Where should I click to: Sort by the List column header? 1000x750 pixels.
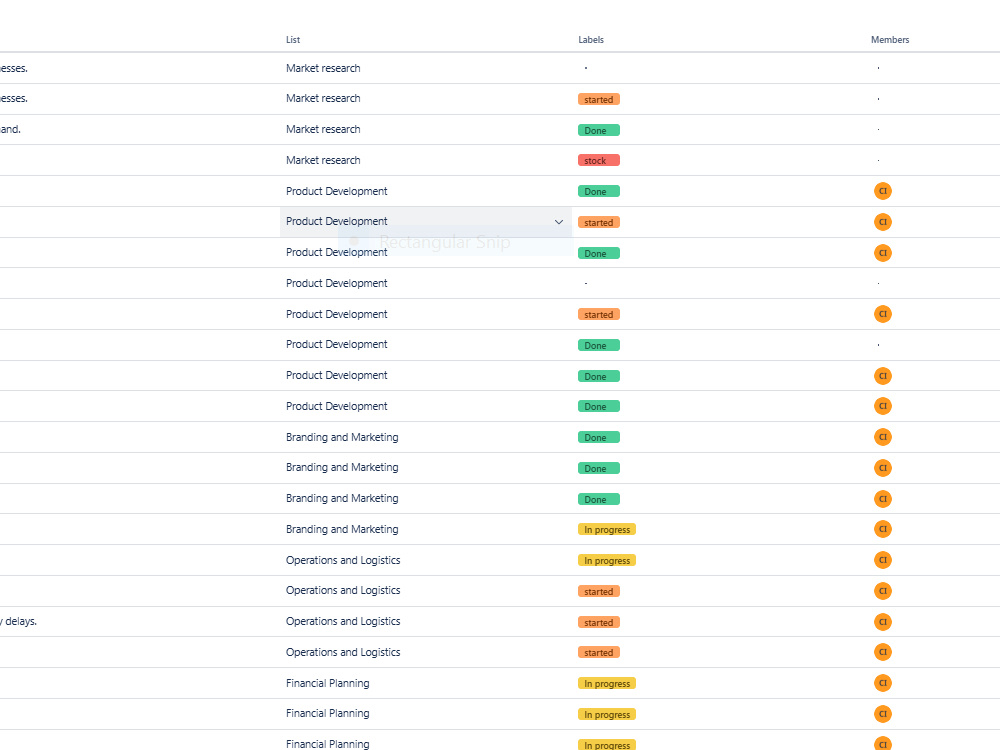pyautogui.click(x=293, y=40)
